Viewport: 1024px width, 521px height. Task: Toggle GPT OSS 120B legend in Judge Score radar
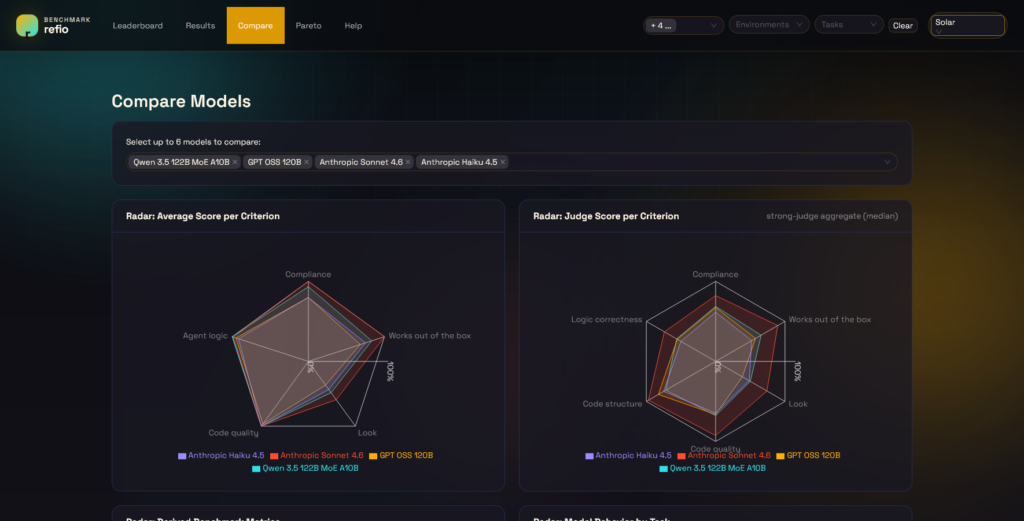808,456
